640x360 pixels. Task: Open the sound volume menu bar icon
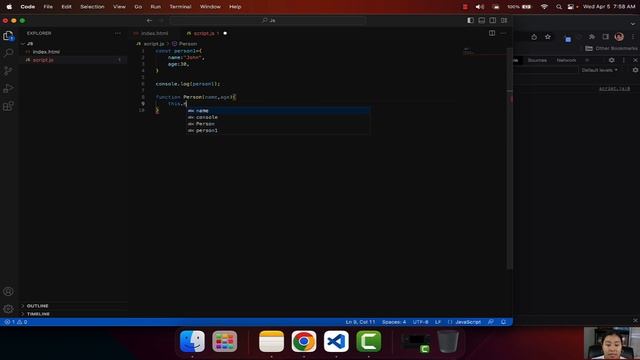click(480, 7)
